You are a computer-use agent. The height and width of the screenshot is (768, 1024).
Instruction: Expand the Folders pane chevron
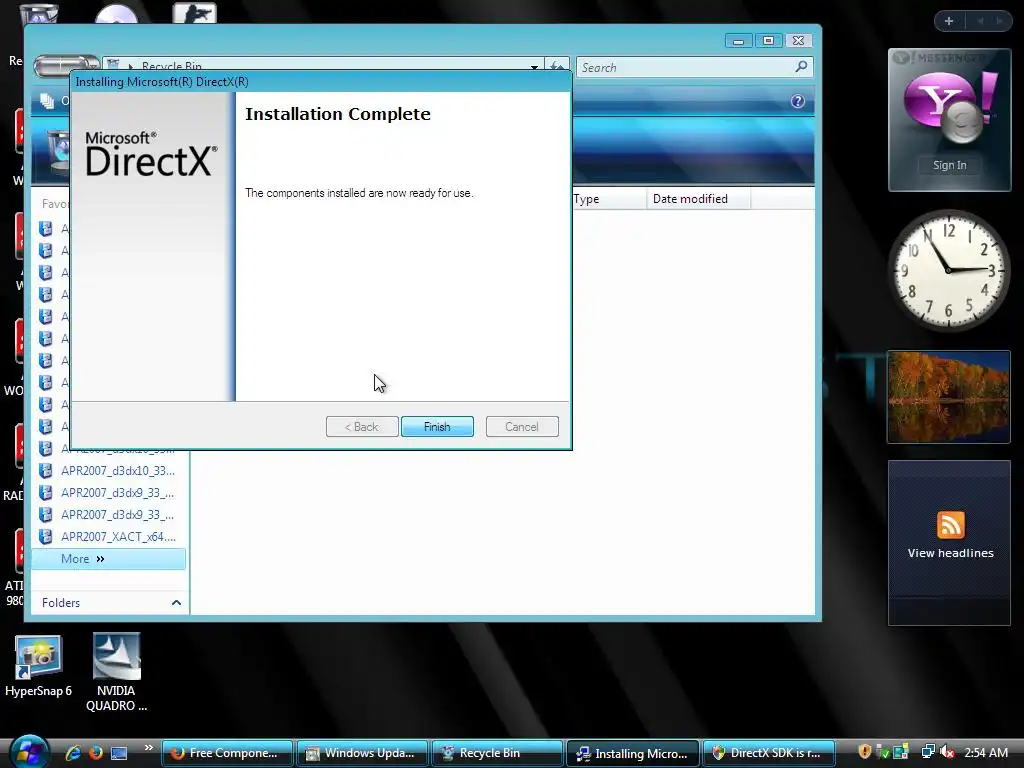pyautogui.click(x=176, y=602)
